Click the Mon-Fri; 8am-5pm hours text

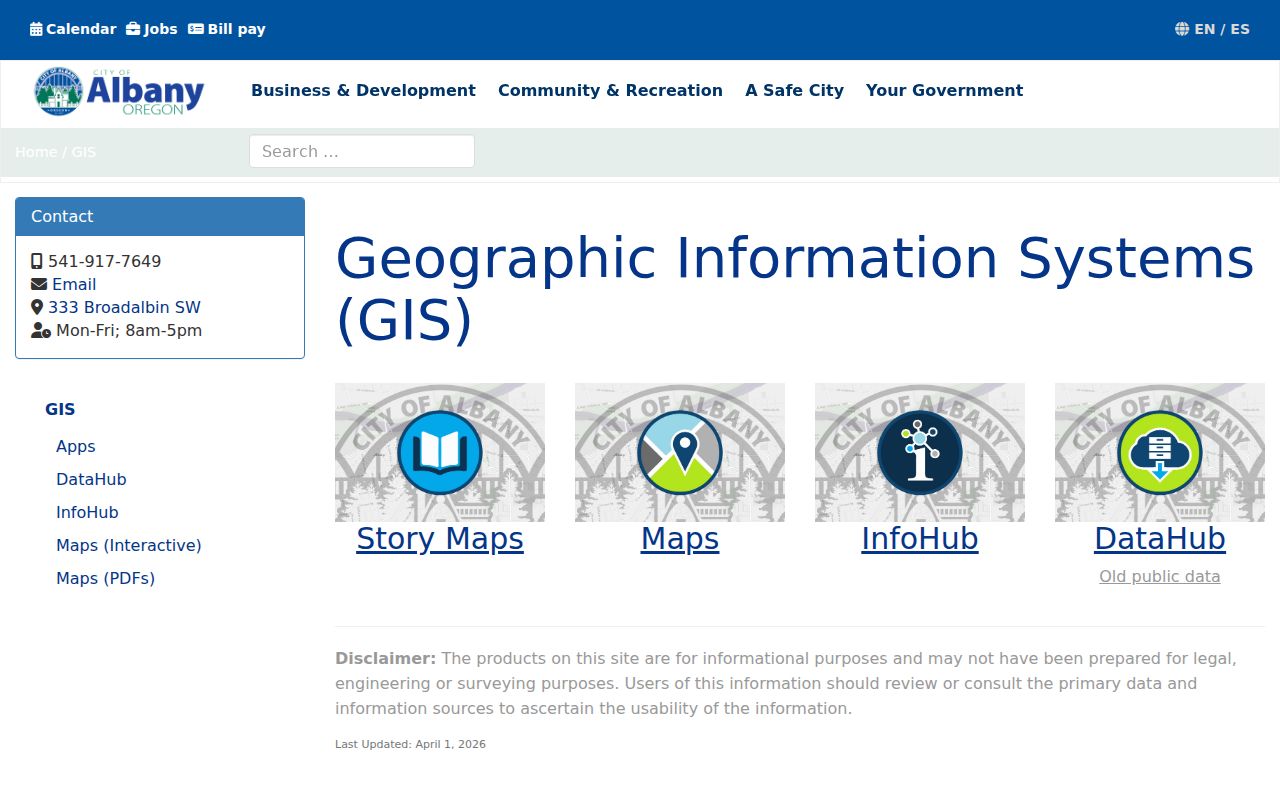coord(129,330)
